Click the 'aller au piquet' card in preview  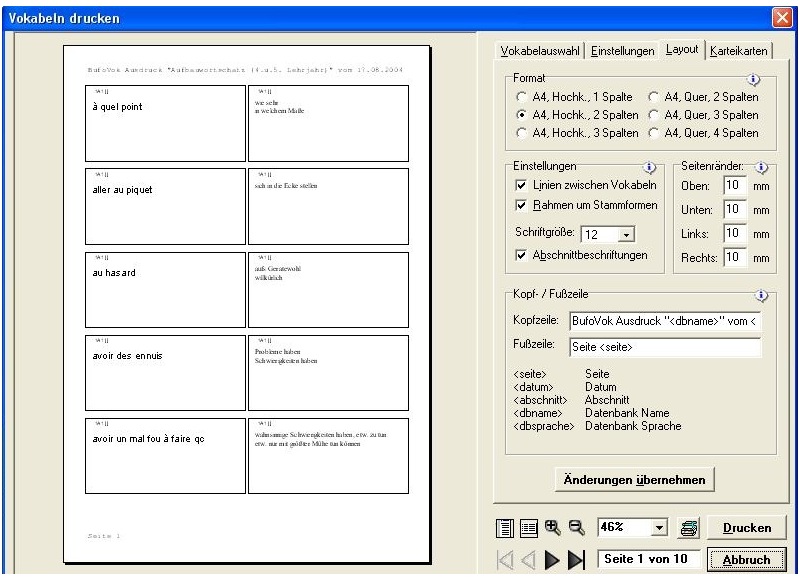click(x=165, y=207)
